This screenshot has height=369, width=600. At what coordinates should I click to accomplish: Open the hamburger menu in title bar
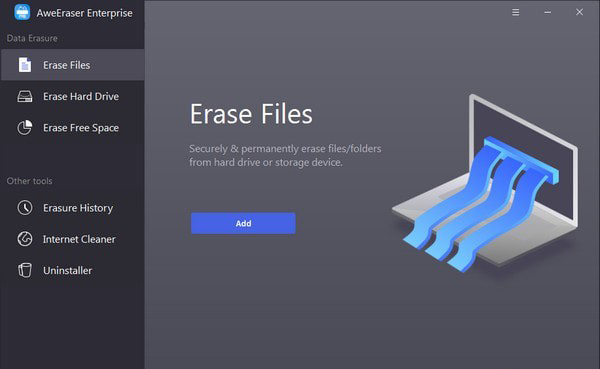516,12
